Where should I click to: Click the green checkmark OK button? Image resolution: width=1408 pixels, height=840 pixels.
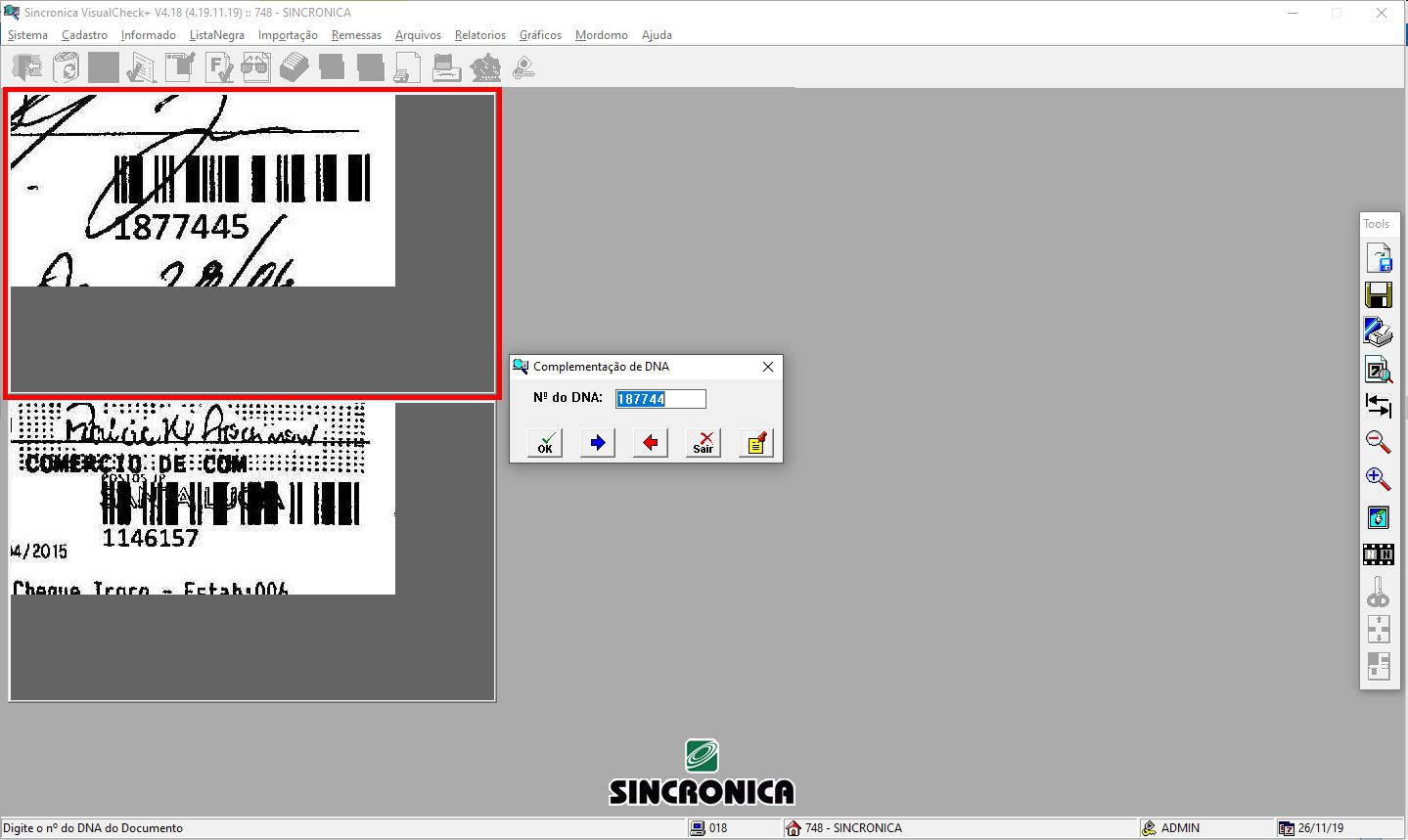pos(545,443)
